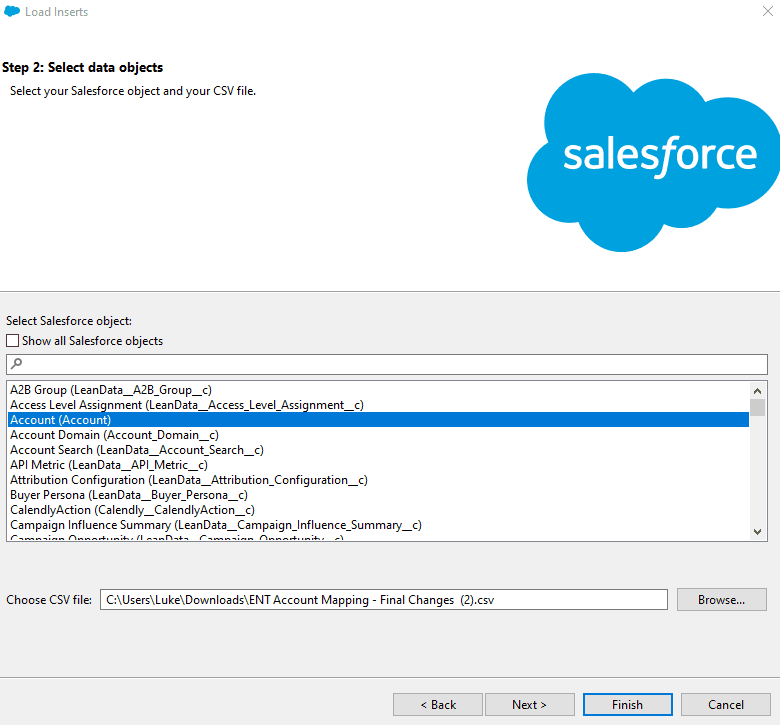Image resolution: width=780 pixels, height=725 pixels.
Task: Enable Show all Salesforce objects checkbox
Action: pyautogui.click(x=13, y=341)
